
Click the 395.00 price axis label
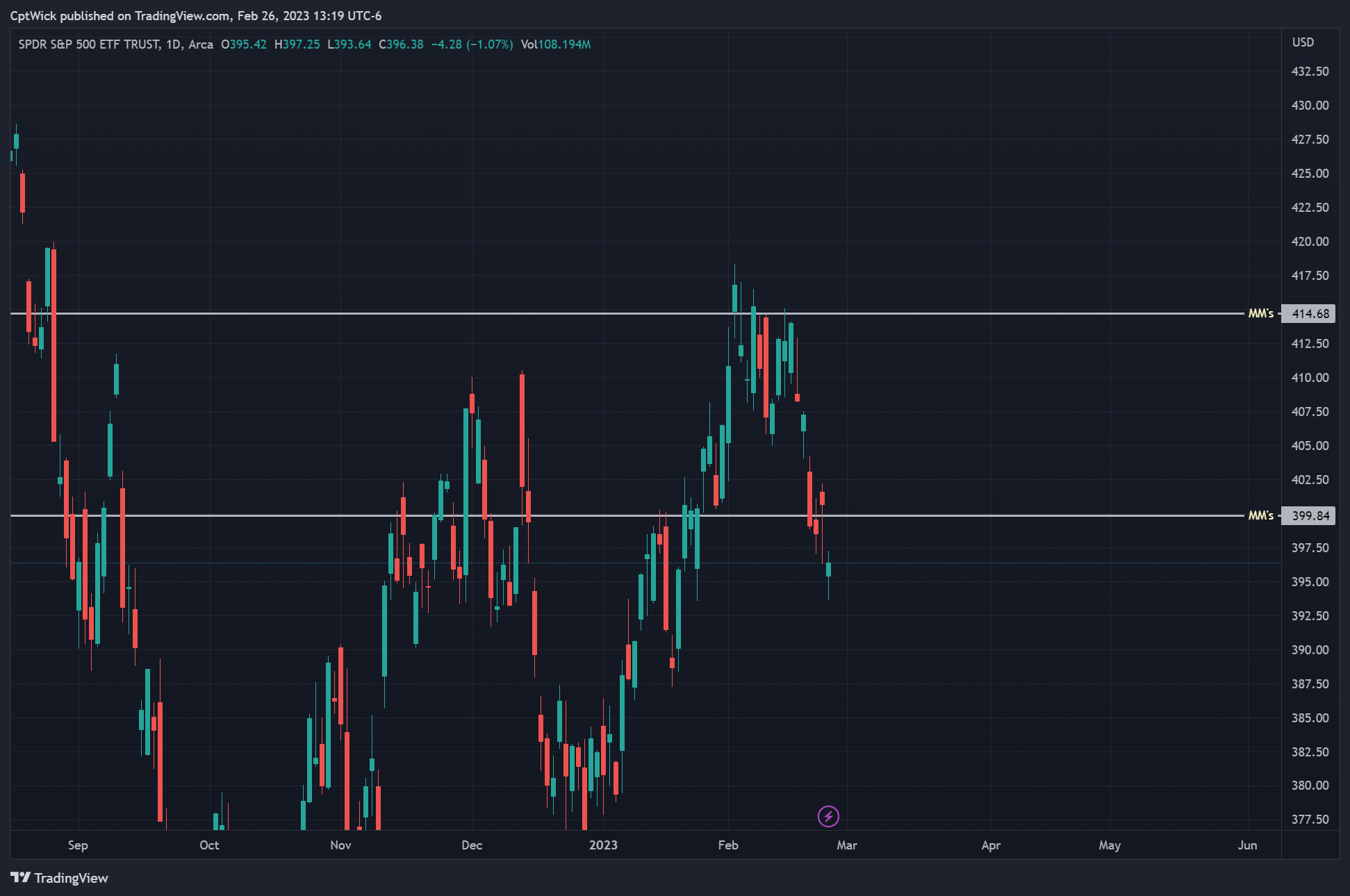point(1310,582)
